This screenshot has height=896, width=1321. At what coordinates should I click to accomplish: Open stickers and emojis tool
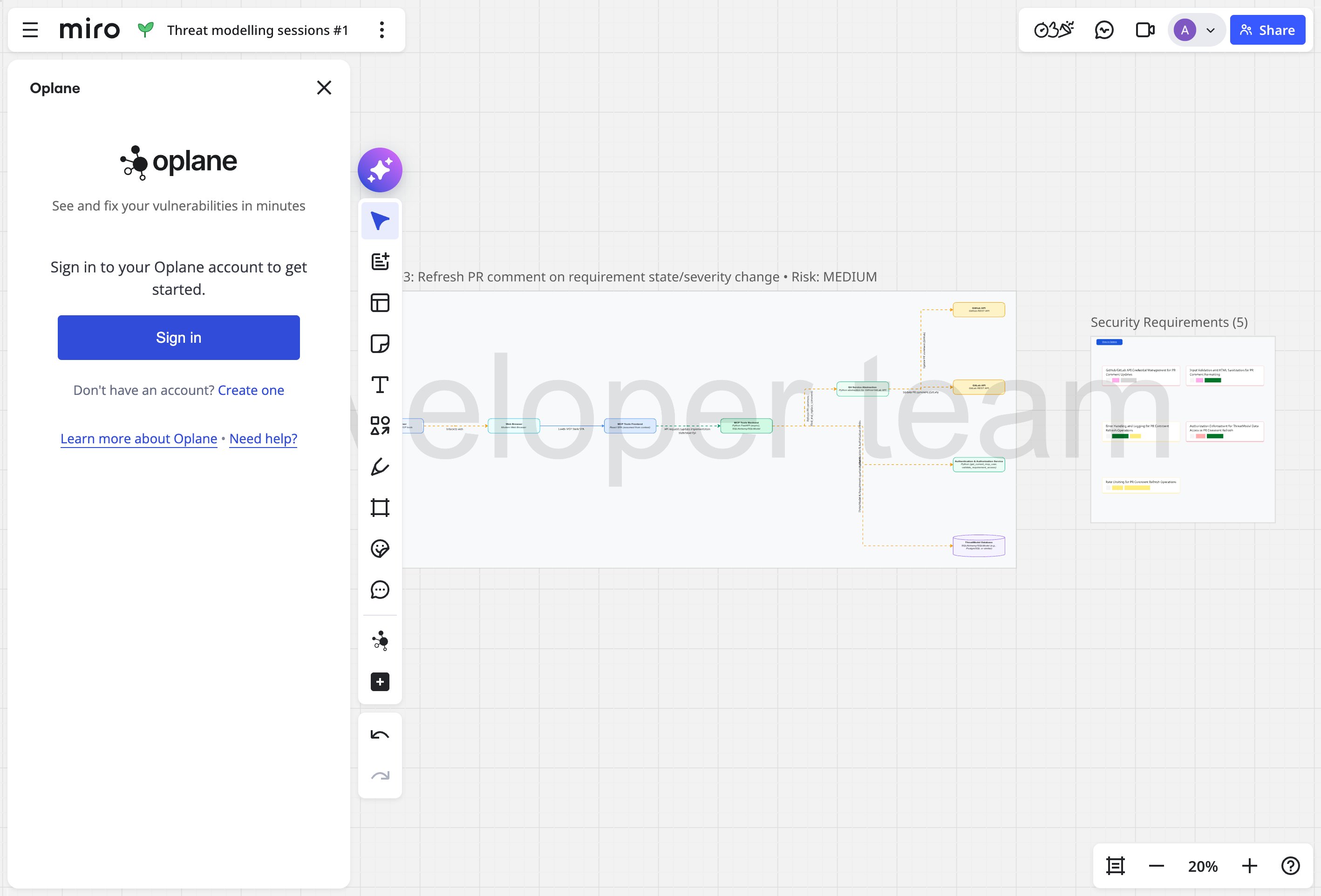380,548
